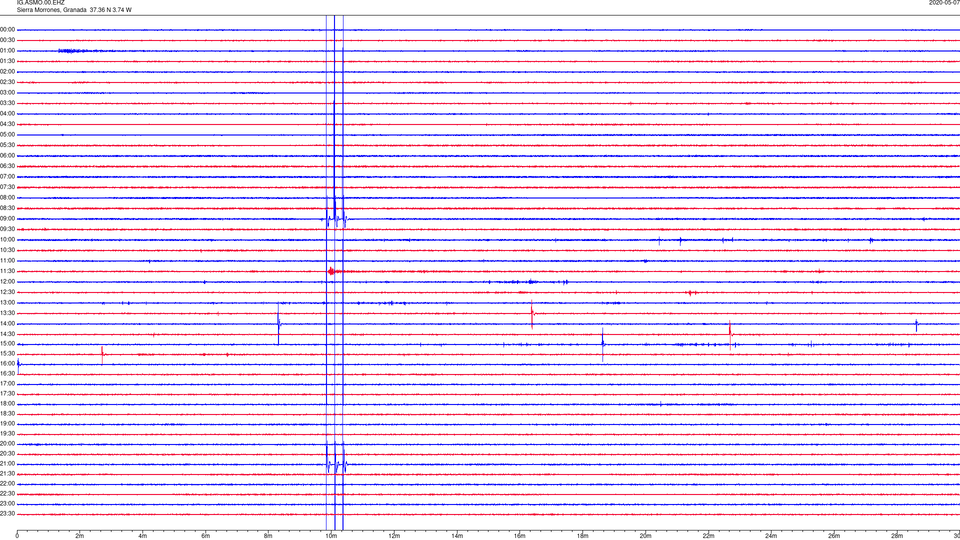Screen dimensions: 960x540
Task: Select the 04:00 trace time label
Action: 7,113
